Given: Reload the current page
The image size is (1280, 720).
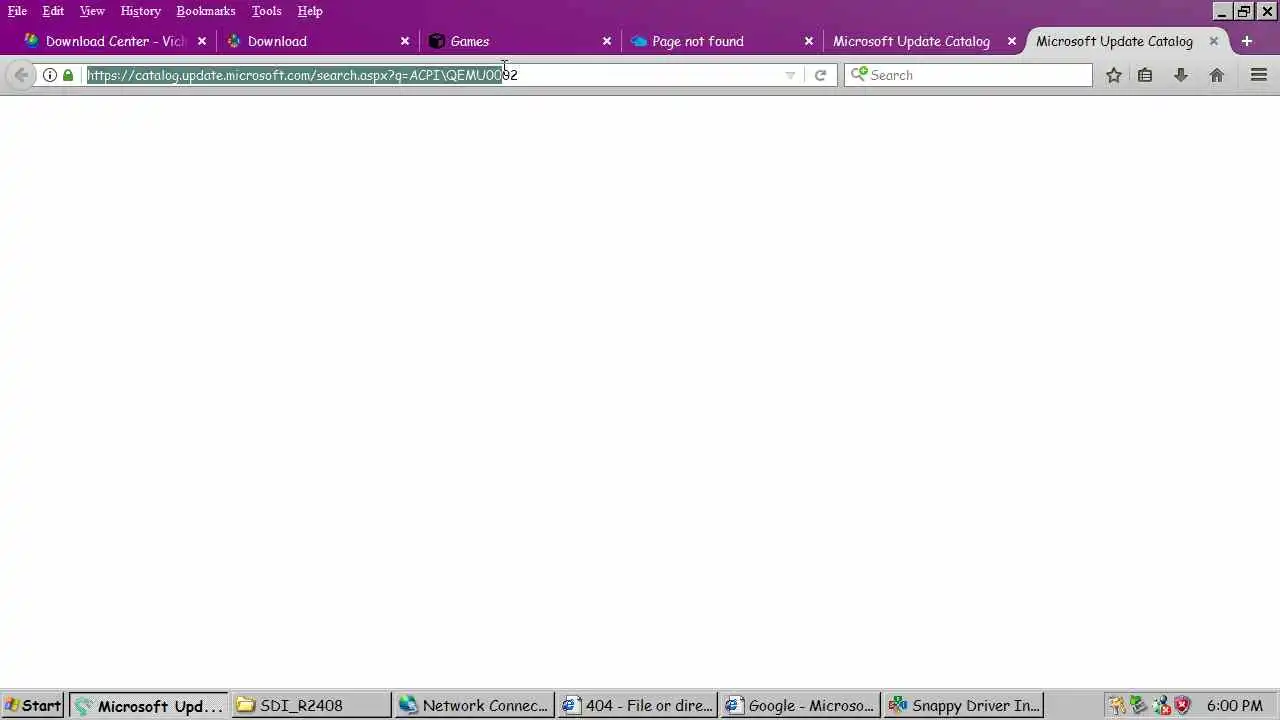Looking at the screenshot, I should tap(820, 75).
